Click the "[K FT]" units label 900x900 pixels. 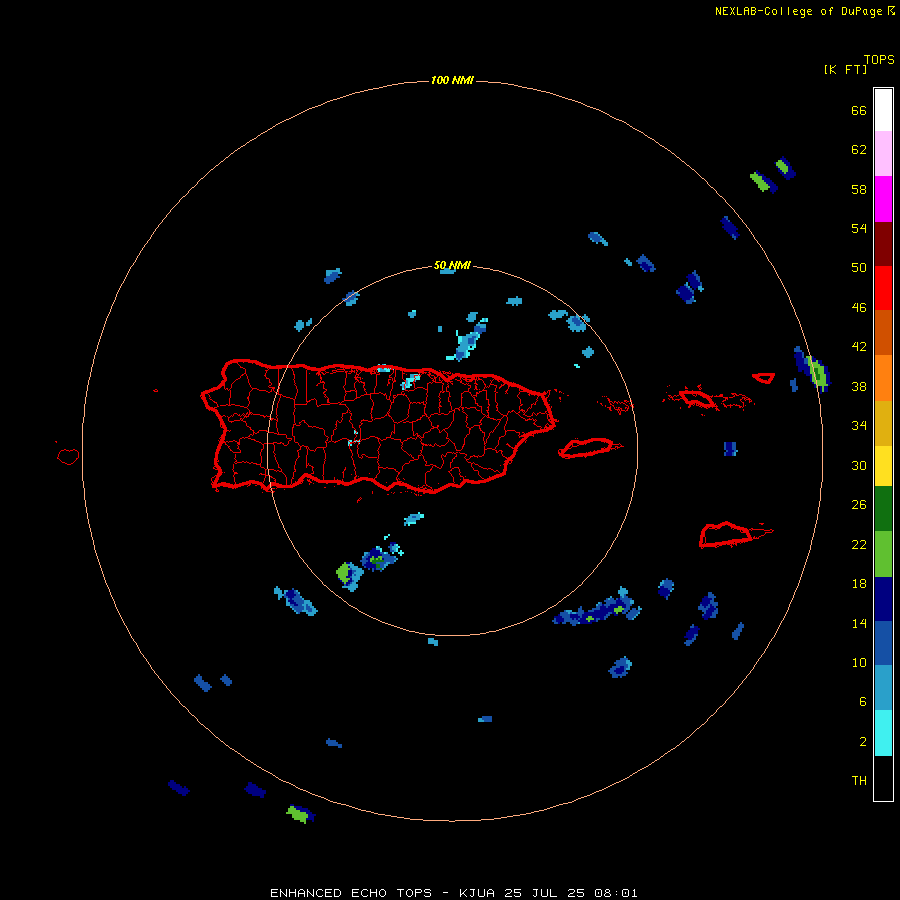tap(845, 69)
